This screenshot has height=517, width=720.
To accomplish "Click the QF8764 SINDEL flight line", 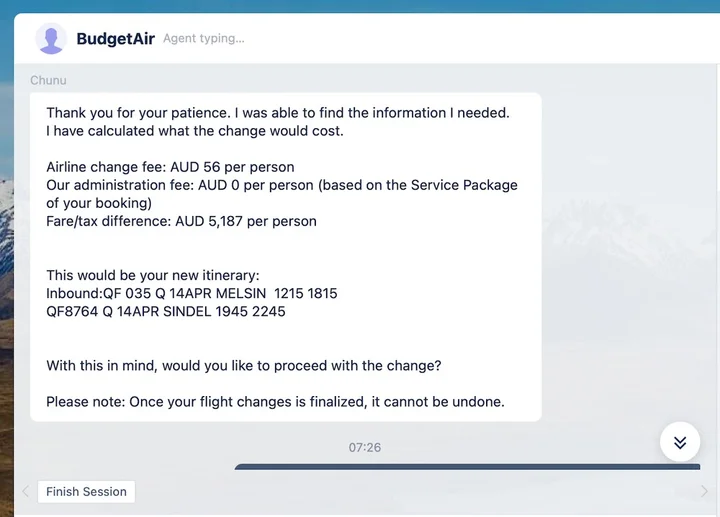I will [x=166, y=311].
